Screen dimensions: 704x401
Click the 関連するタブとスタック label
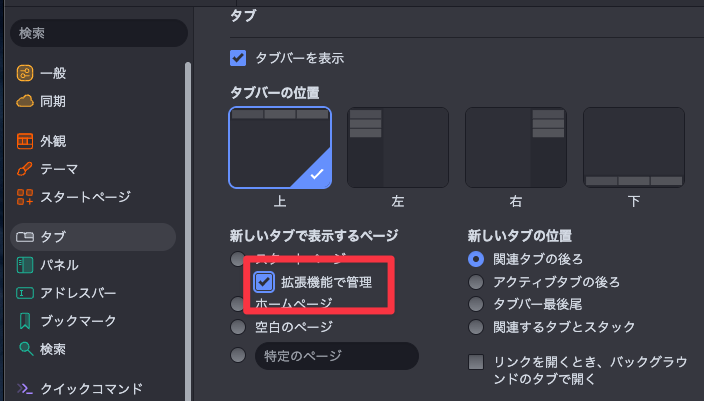click(564, 326)
